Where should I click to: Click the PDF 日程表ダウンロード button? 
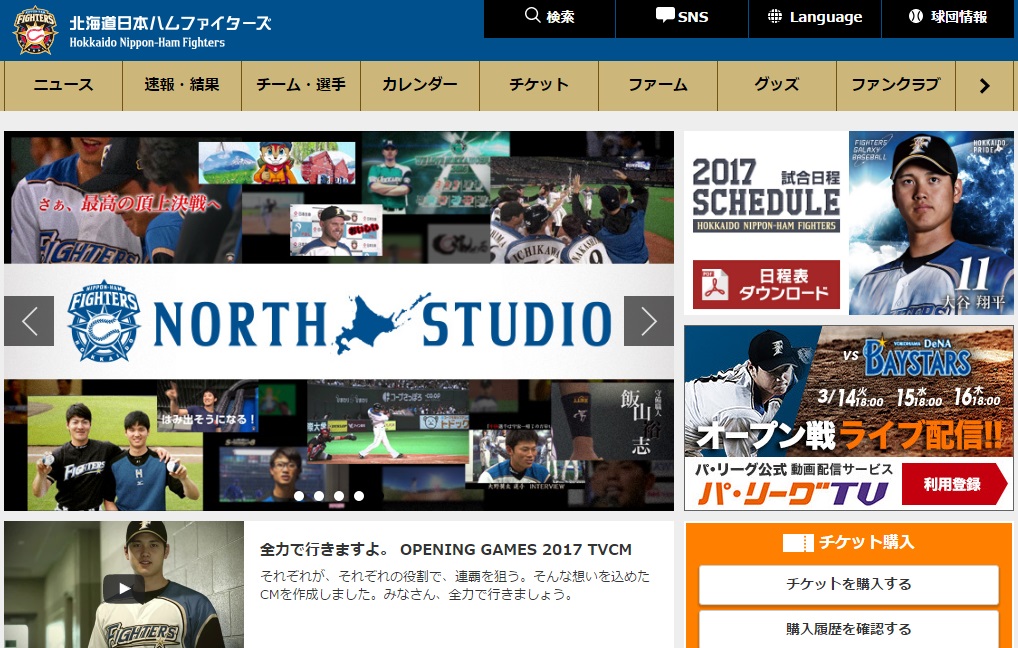pos(766,284)
